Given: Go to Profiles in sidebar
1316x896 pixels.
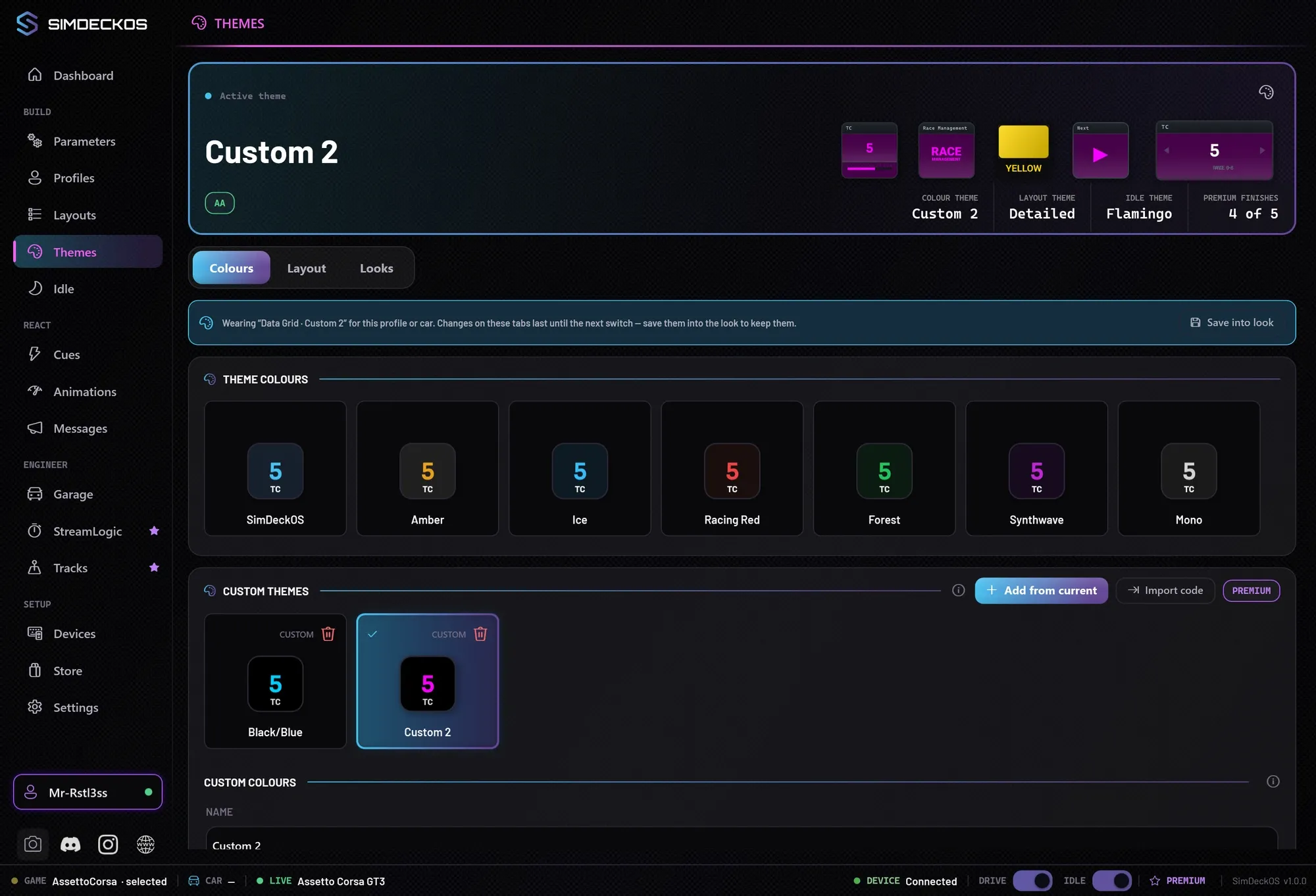Looking at the screenshot, I should (x=88, y=178).
